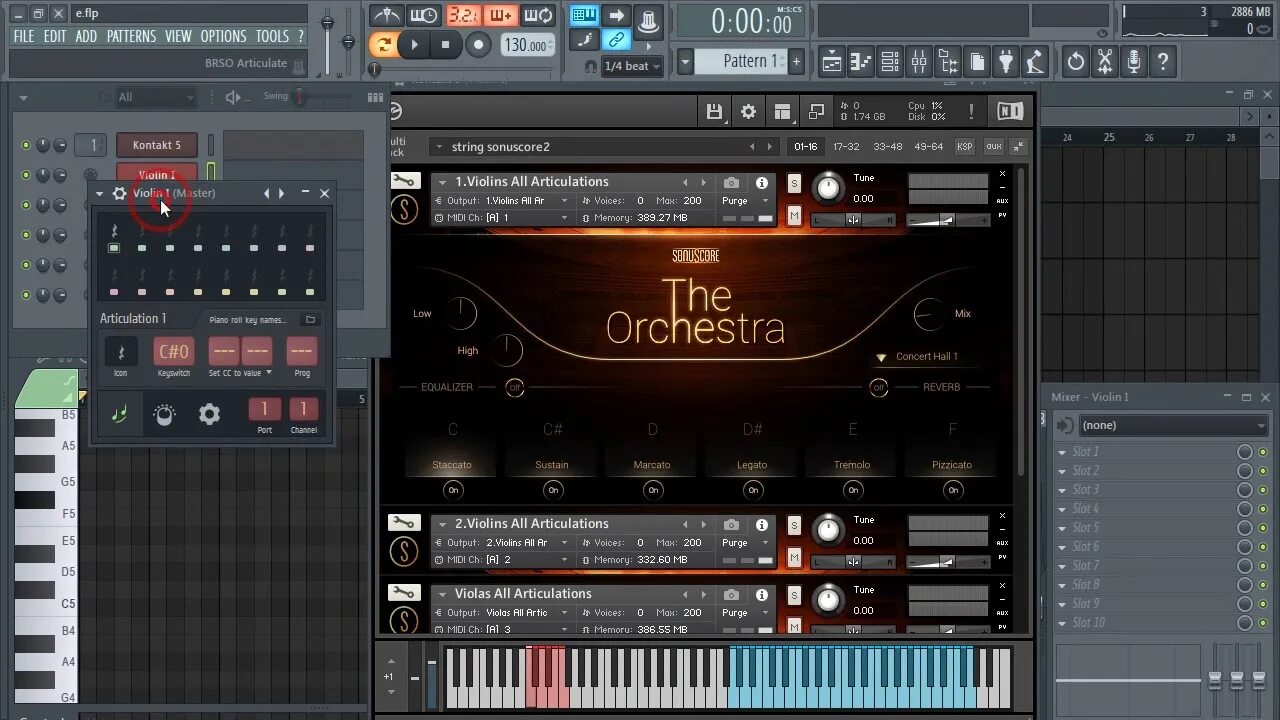Viewport: 1280px width, 720px height.
Task: Adjust the Tune knob on 1.Violins
Action: click(828, 187)
